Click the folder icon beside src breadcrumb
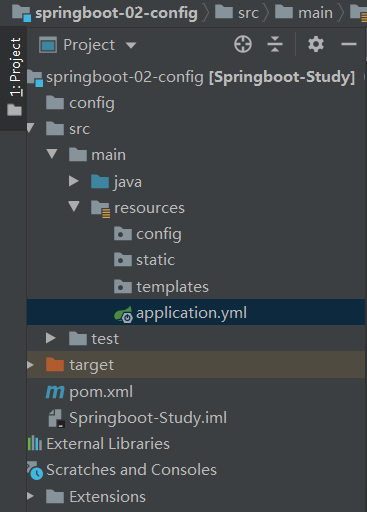Image resolution: width=367 pixels, height=512 pixels. [224, 12]
